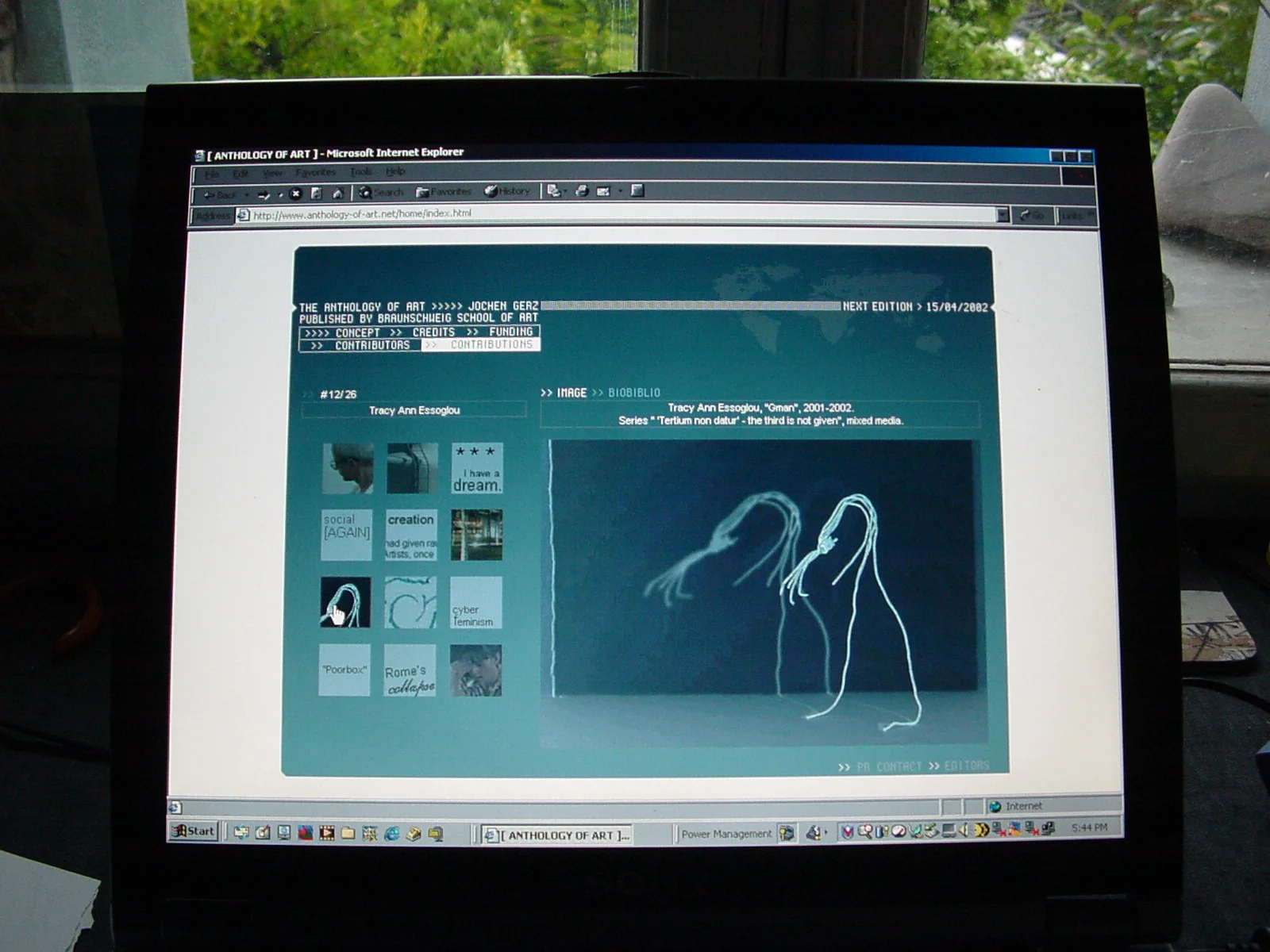
Task: Print the page with the Print icon
Action: pos(582,190)
